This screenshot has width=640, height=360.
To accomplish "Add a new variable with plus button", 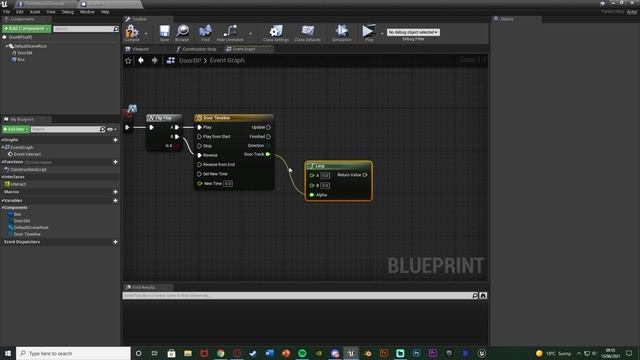I will click(115, 200).
